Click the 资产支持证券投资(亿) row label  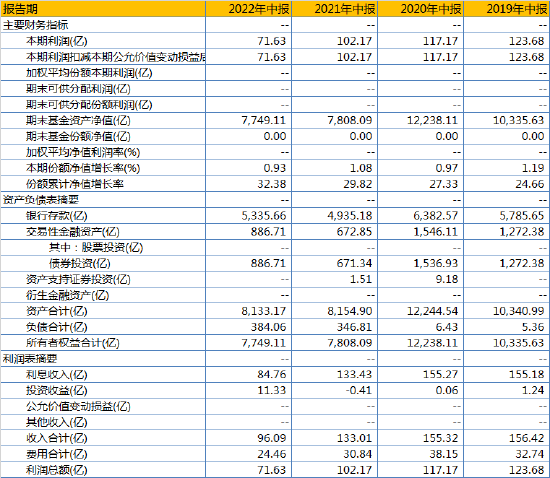(x=78, y=280)
